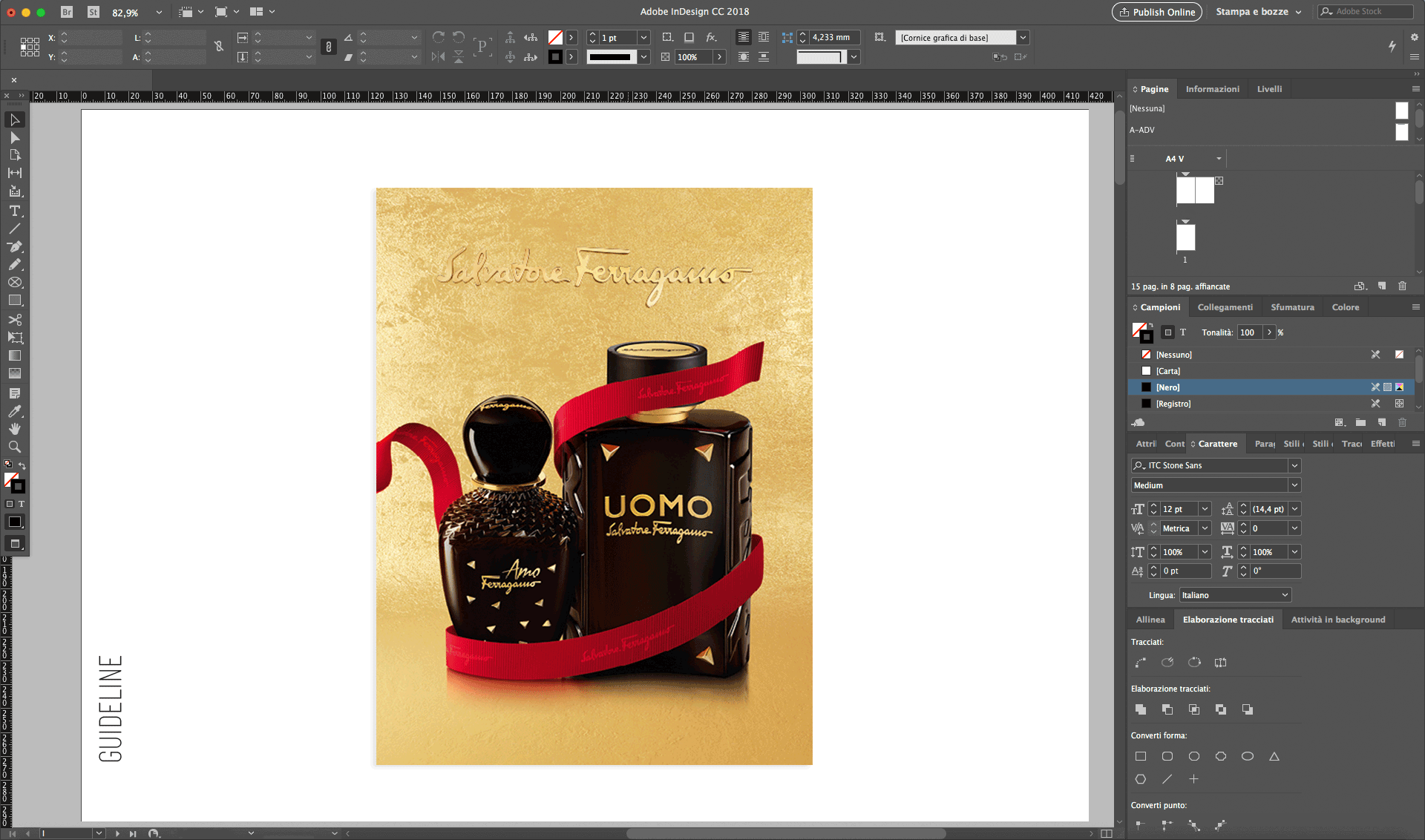This screenshot has height=840, width=1425.
Task: Open the Stampa e bozze workspace menu
Action: (1259, 12)
